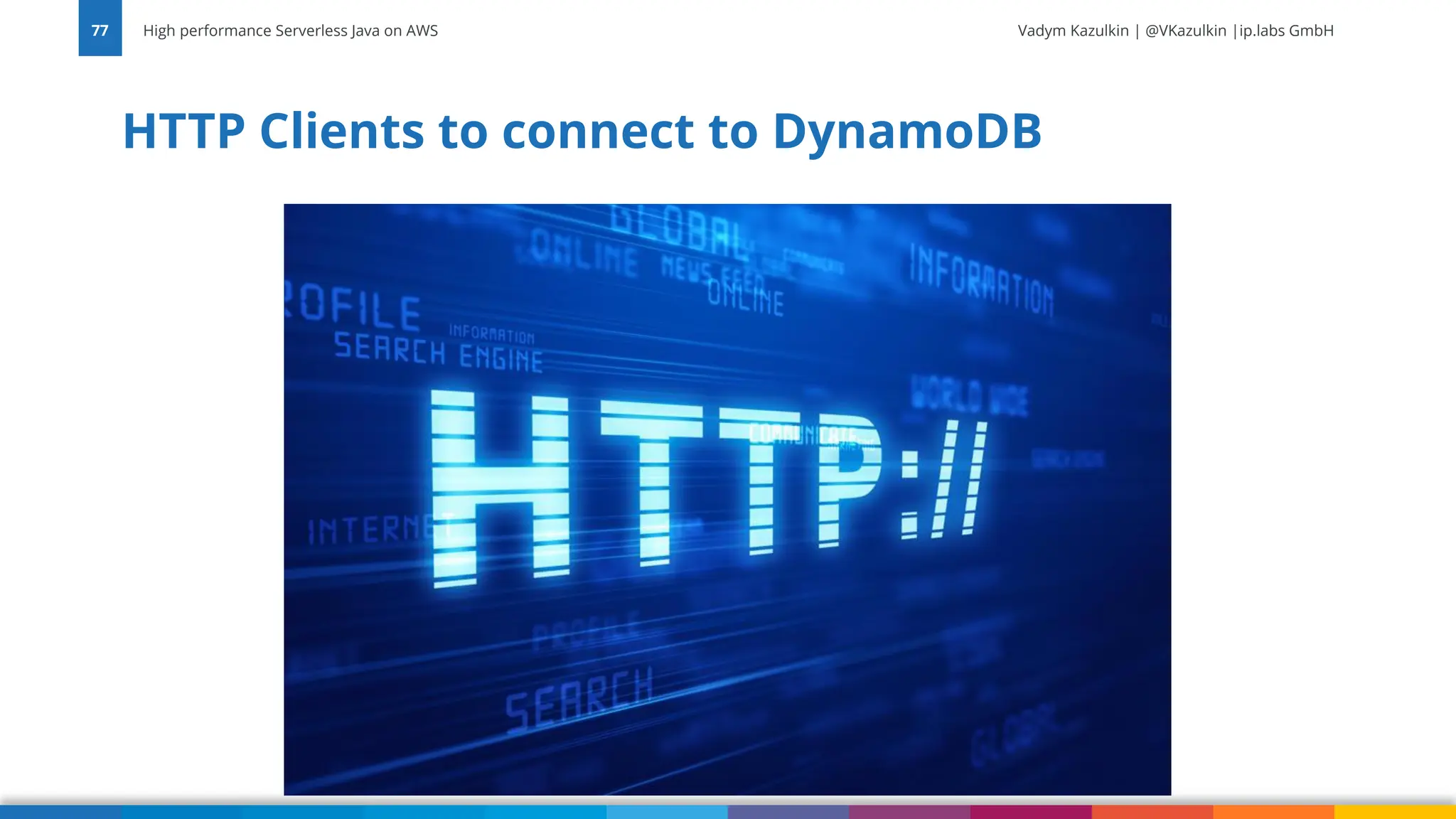This screenshot has height=819, width=1456.
Task: Click the Vadym Kazulkin author name
Action: click(x=1073, y=31)
